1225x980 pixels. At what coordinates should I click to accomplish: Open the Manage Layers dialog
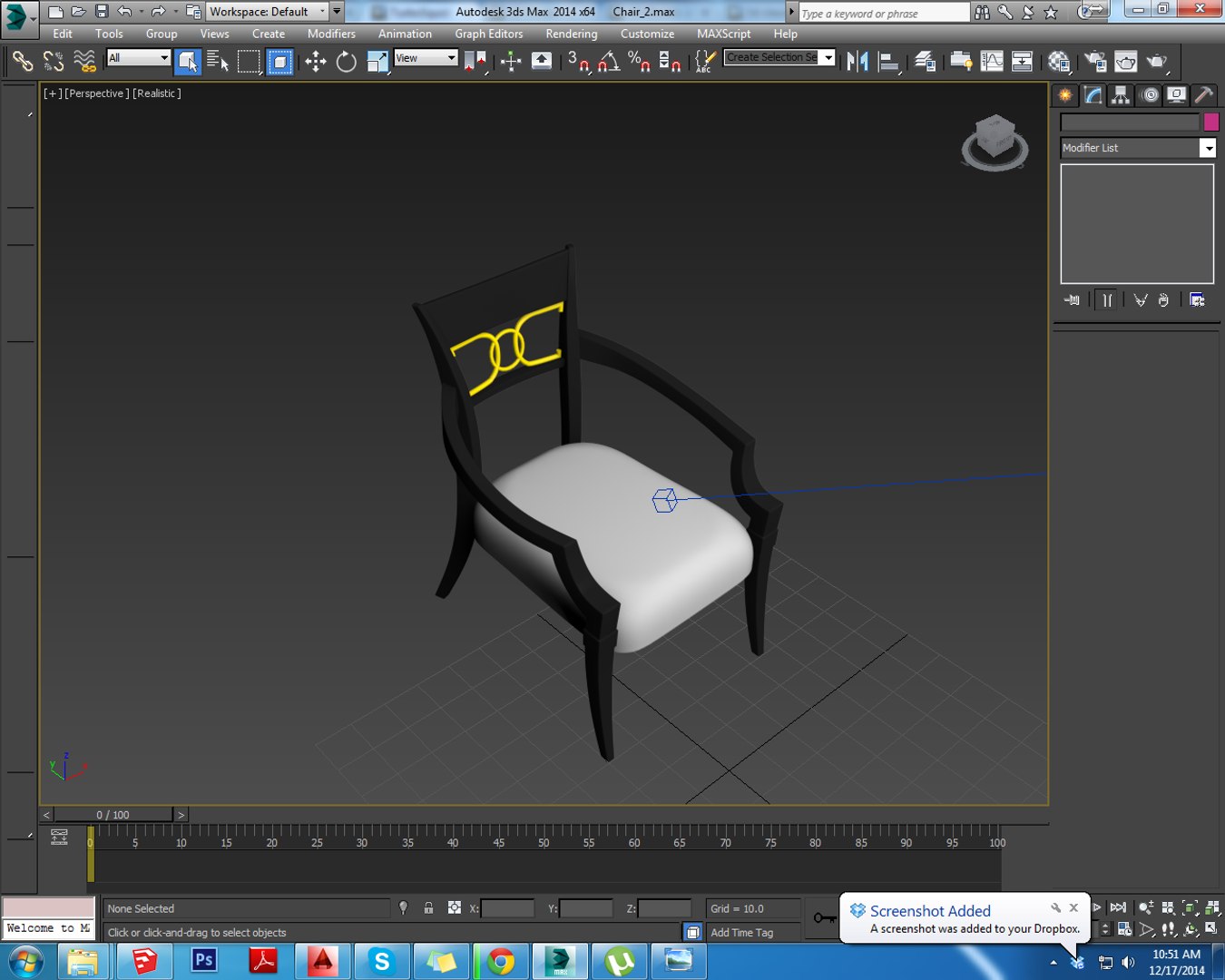click(x=926, y=61)
